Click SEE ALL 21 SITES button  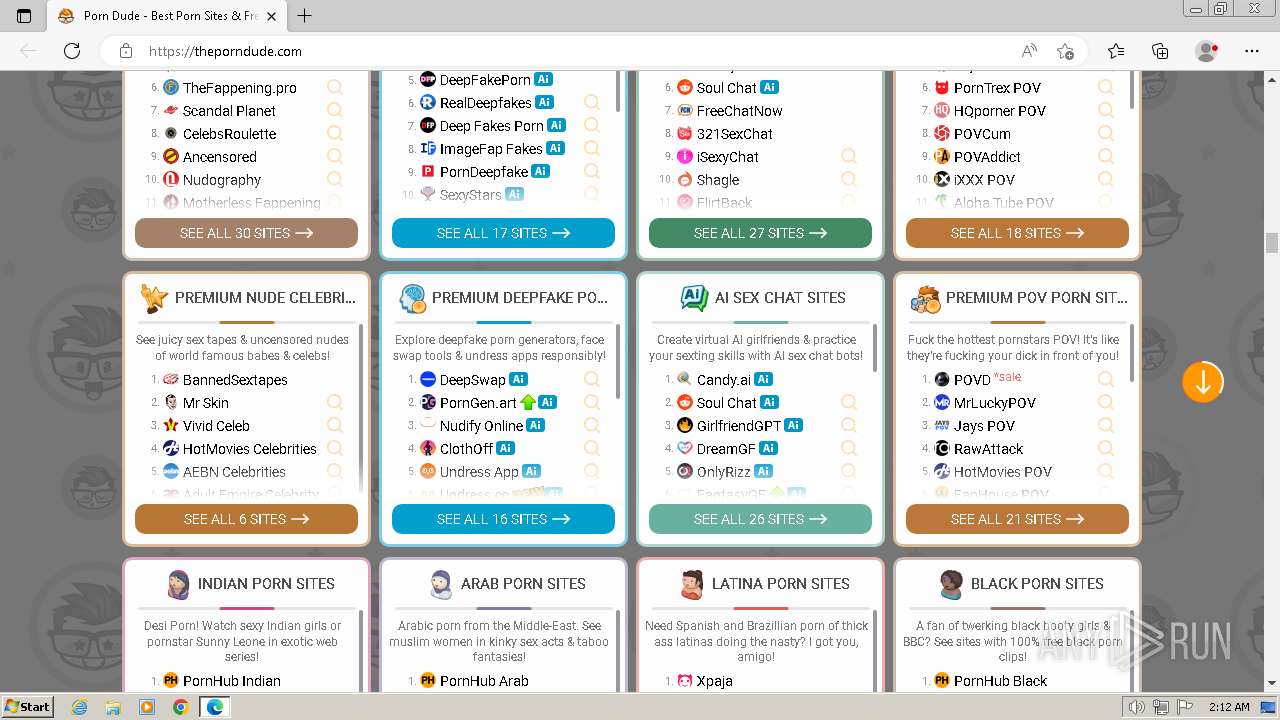click(1017, 519)
